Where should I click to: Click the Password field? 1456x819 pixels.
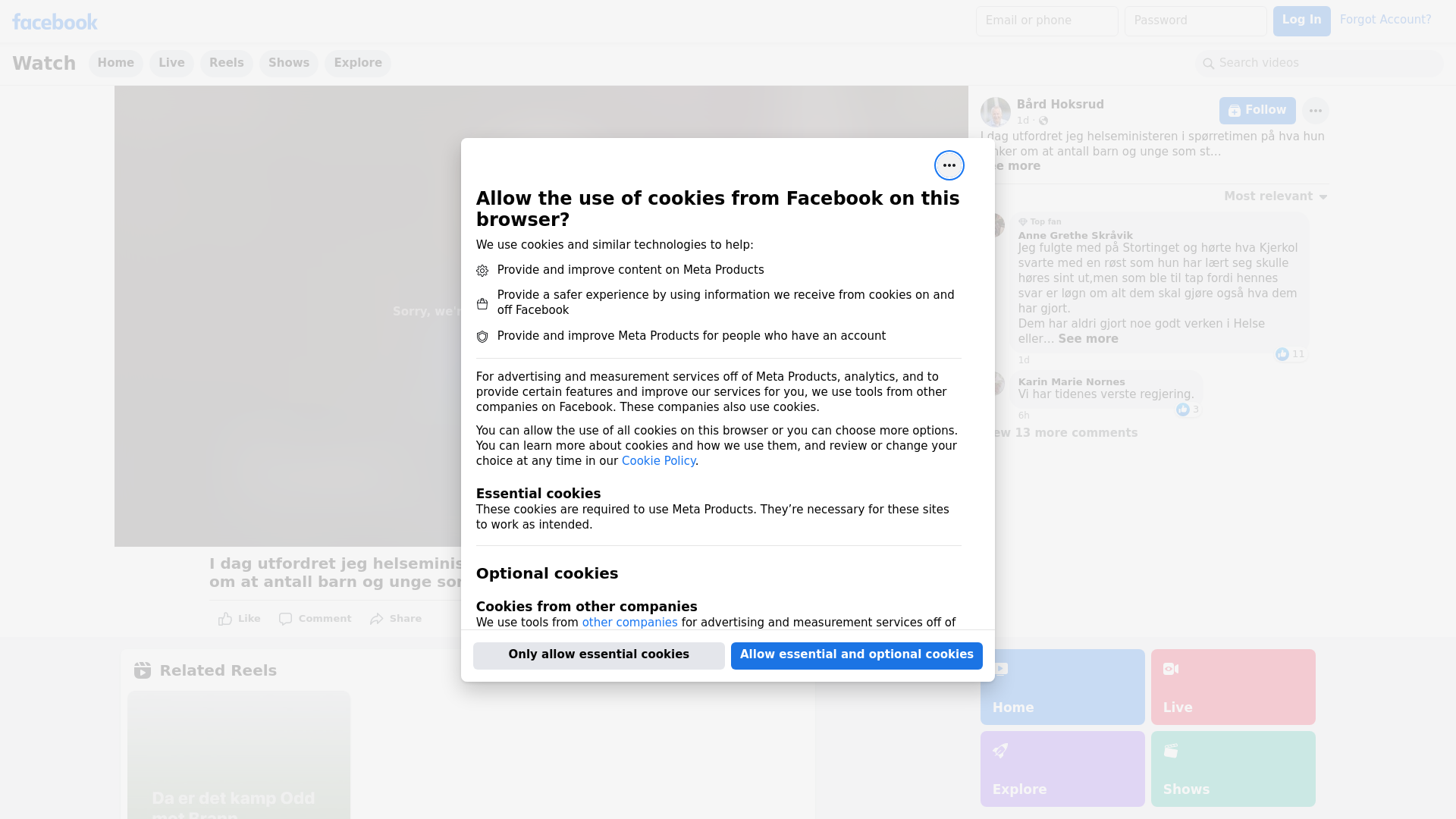1195,21
